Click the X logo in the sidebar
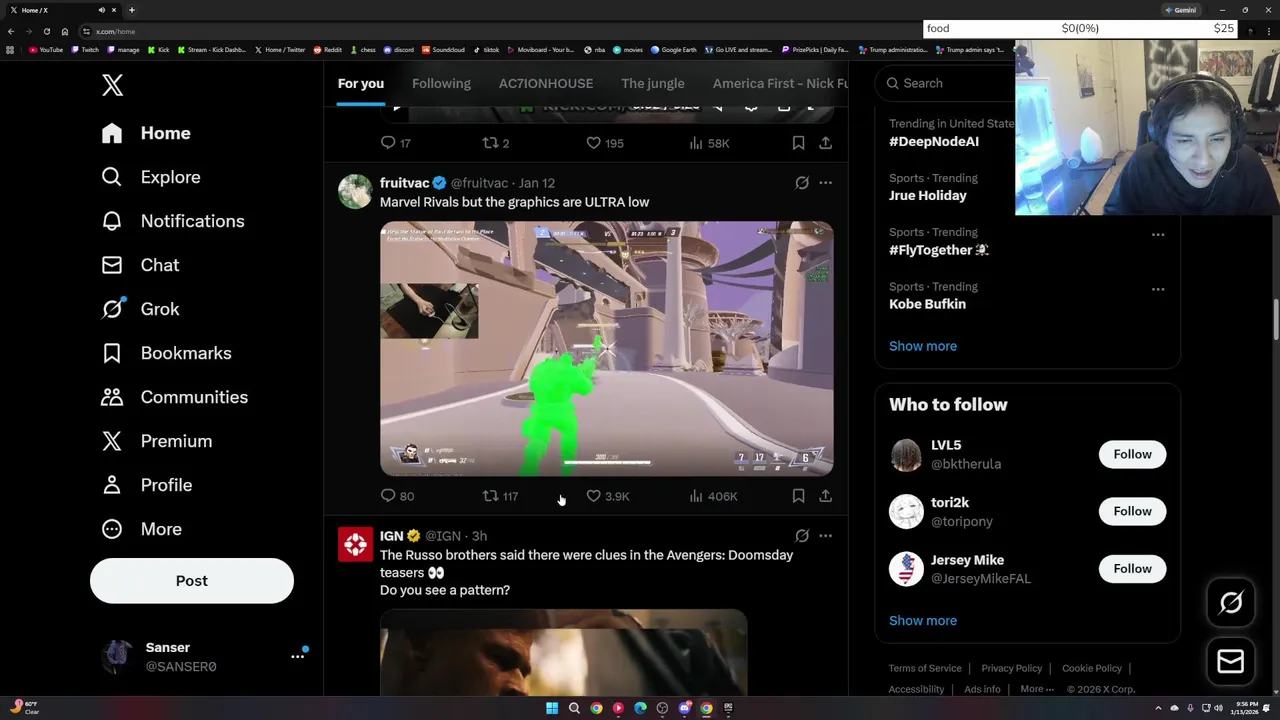The width and height of the screenshot is (1280, 720). pos(112,85)
